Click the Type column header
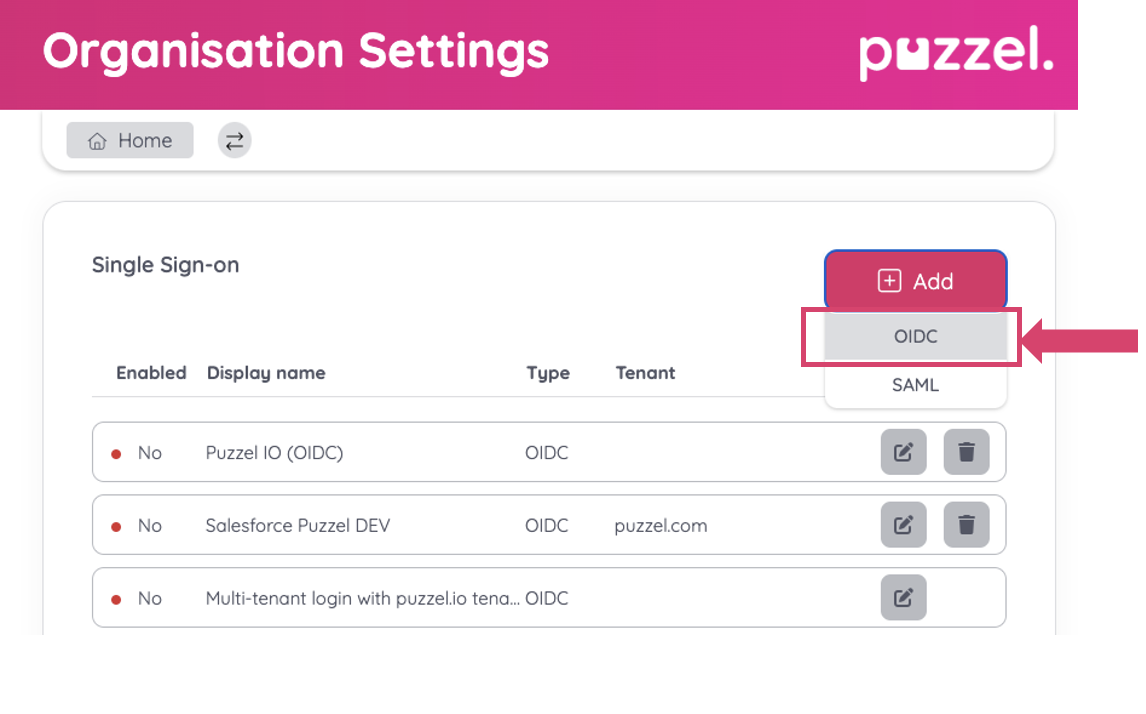The image size is (1146, 714). point(548,373)
